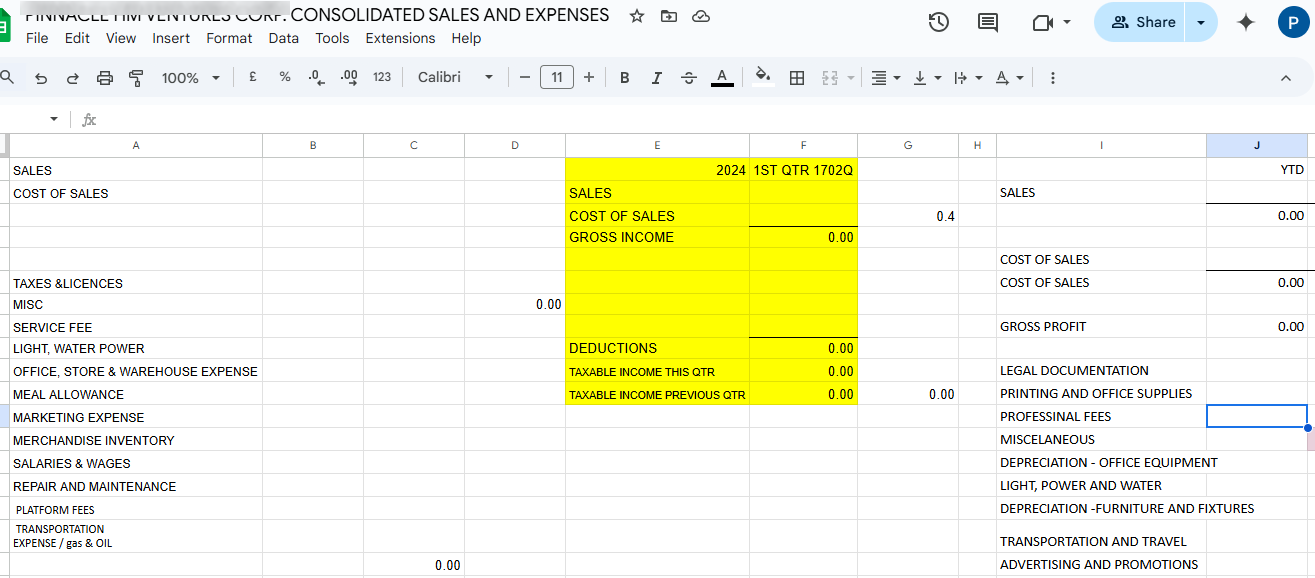The width and height of the screenshot is (1315, 578).
Task: Select column J header
Action: tap(1257, 145)
